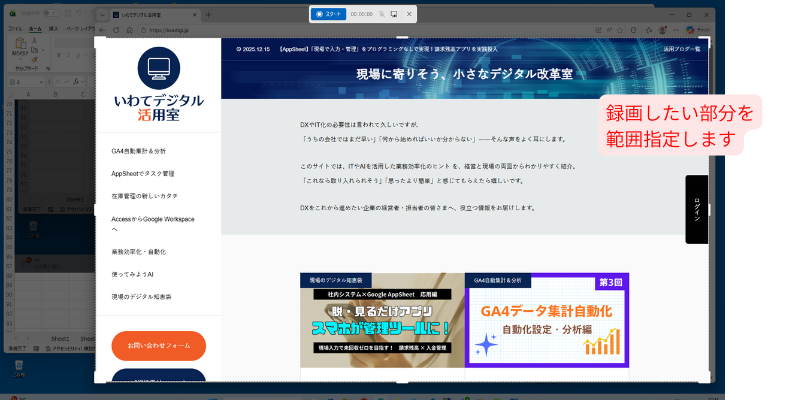Toggle system audio icon in recording bar
This screenshot has height=400, width=800.
coord(394,14)
